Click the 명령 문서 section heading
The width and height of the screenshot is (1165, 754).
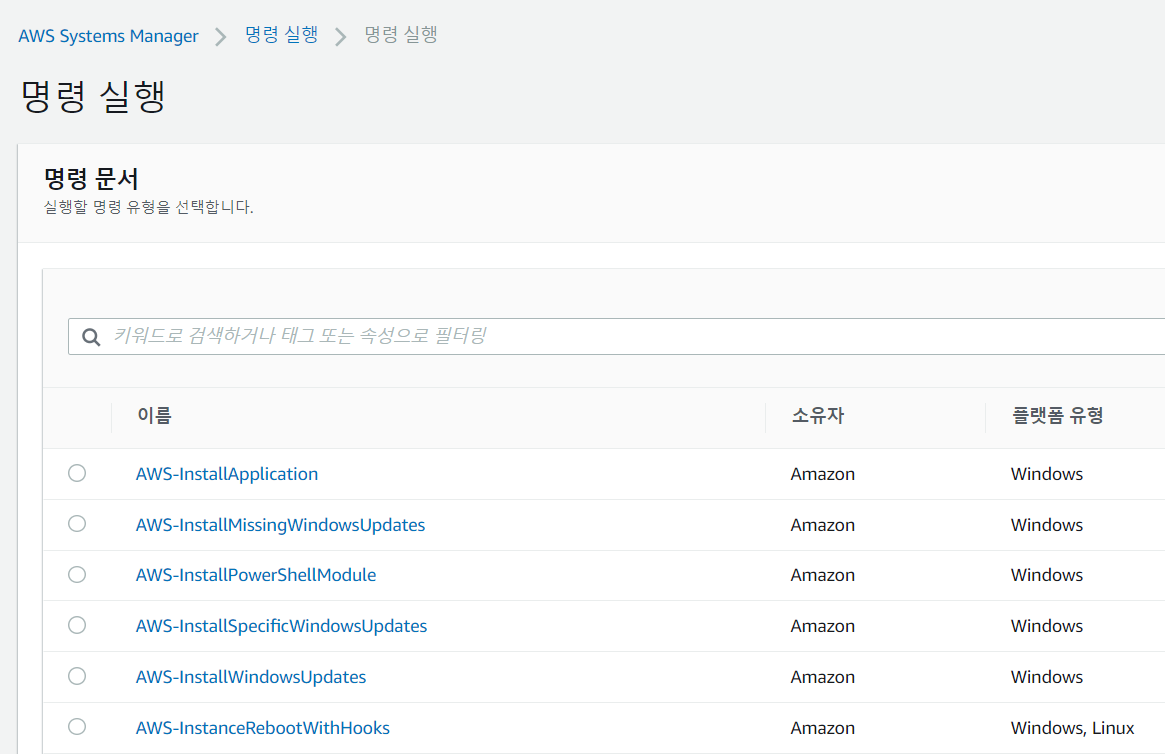click(91, 178)
